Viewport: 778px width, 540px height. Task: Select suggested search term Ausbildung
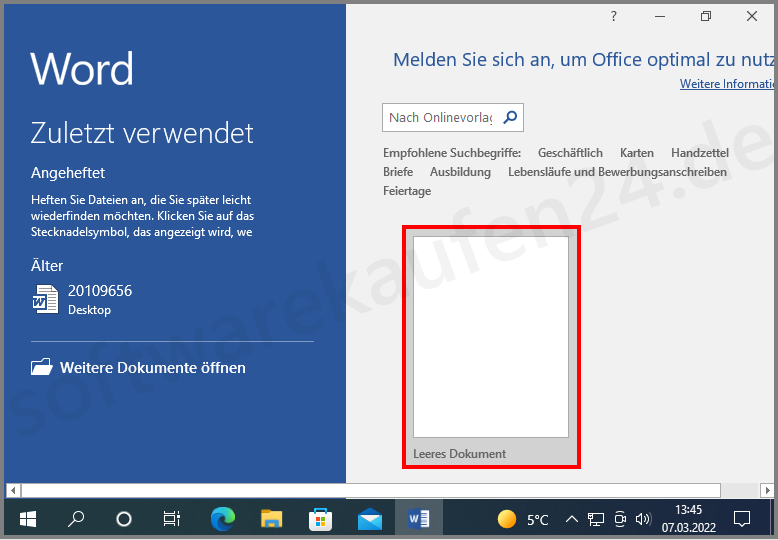pos(460,172)
